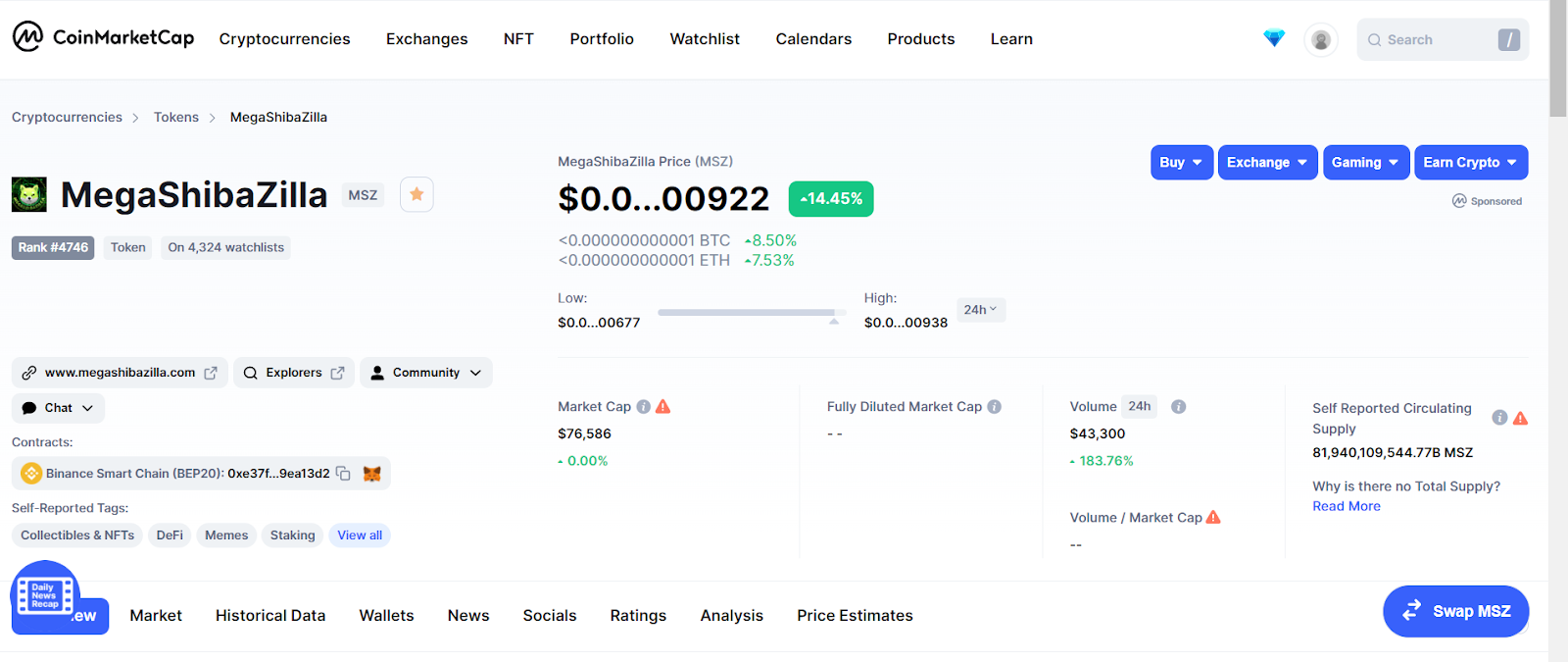This screenshot has width=1568, height=662.
Task: Go to Watchlist in top navigation
Action: (x=705, y=39)
